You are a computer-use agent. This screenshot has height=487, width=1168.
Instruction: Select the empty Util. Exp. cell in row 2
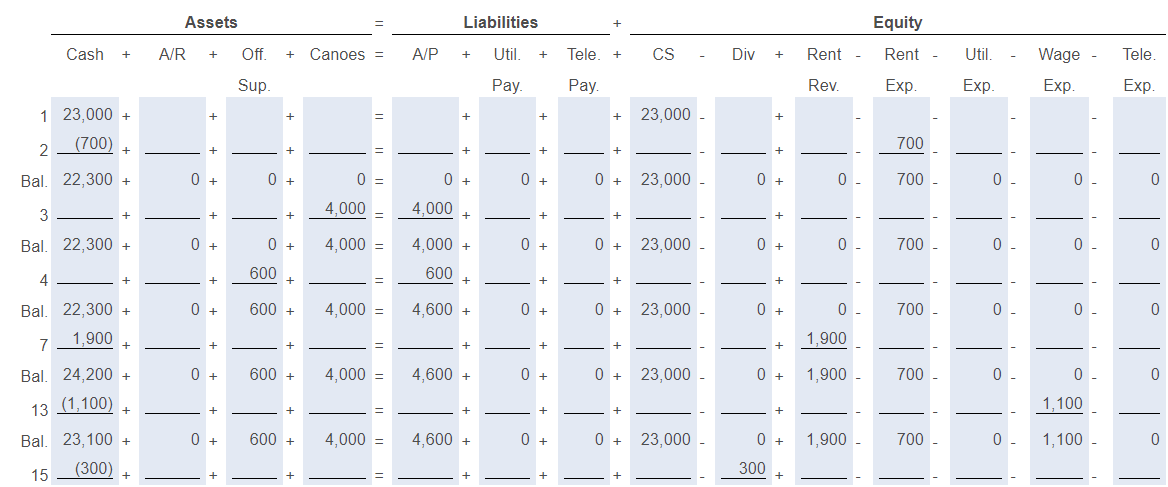979,144
